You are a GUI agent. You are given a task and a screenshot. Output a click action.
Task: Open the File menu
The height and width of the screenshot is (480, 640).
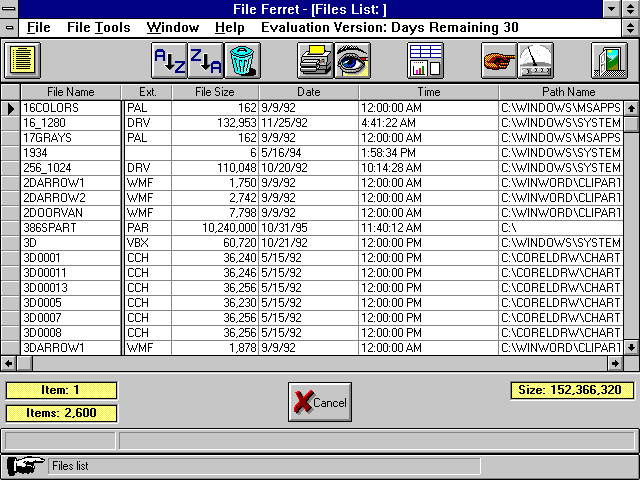pos(39,27)
